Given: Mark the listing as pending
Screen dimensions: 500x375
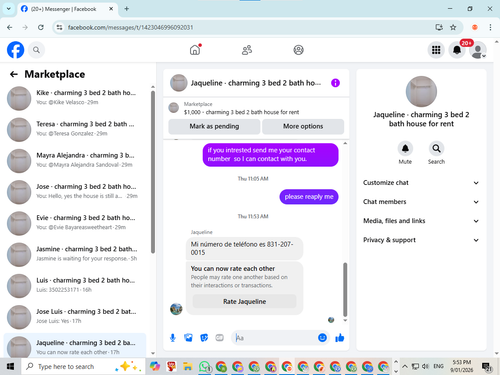Looking at the screenshot, I should coord(214,126).
